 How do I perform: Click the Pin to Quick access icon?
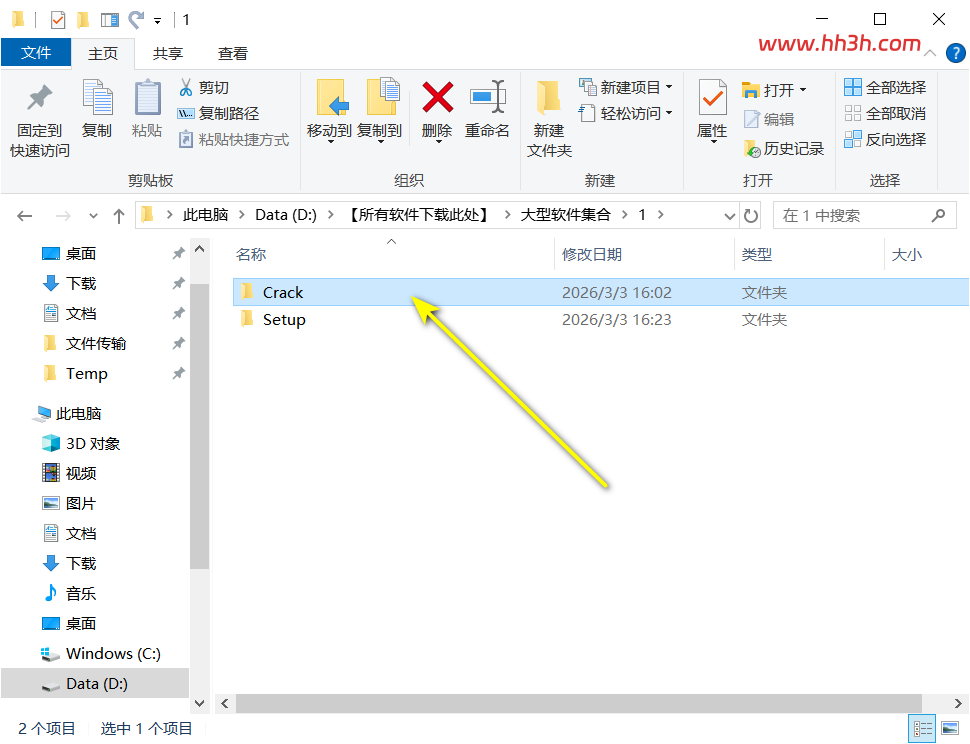click(x=40, y=97)
